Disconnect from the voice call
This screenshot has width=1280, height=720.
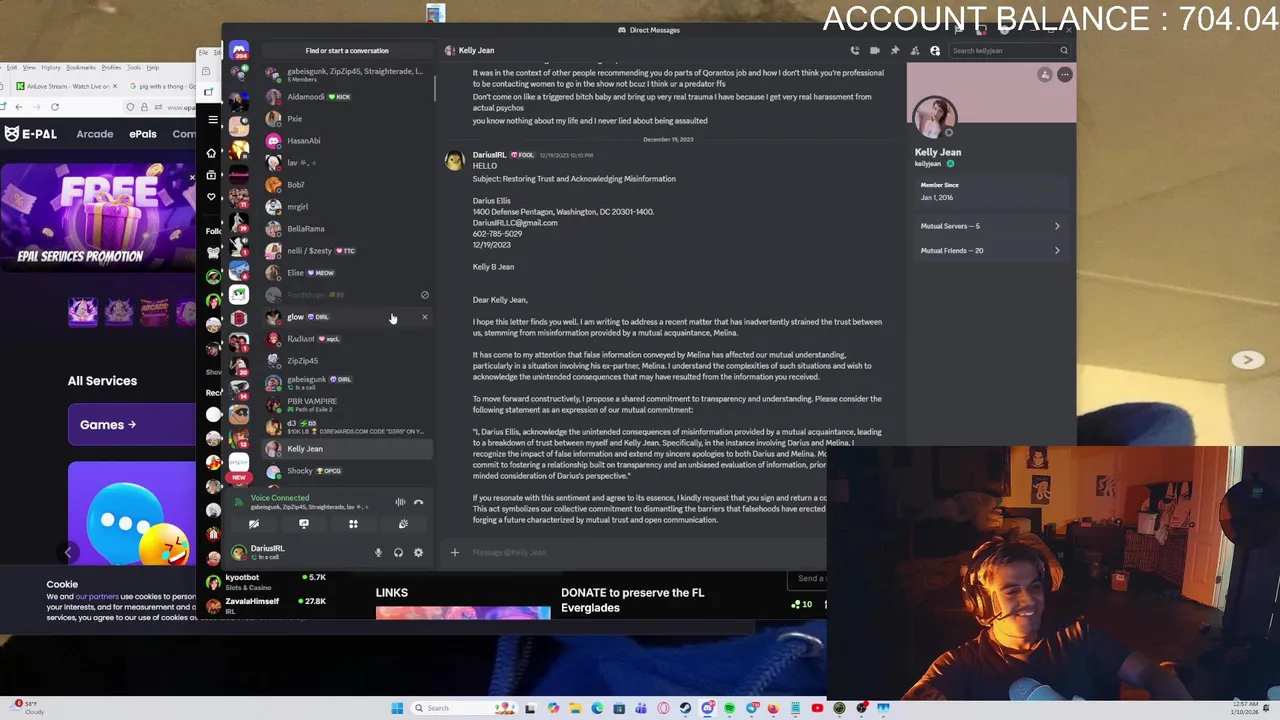(x=419, y=502)
